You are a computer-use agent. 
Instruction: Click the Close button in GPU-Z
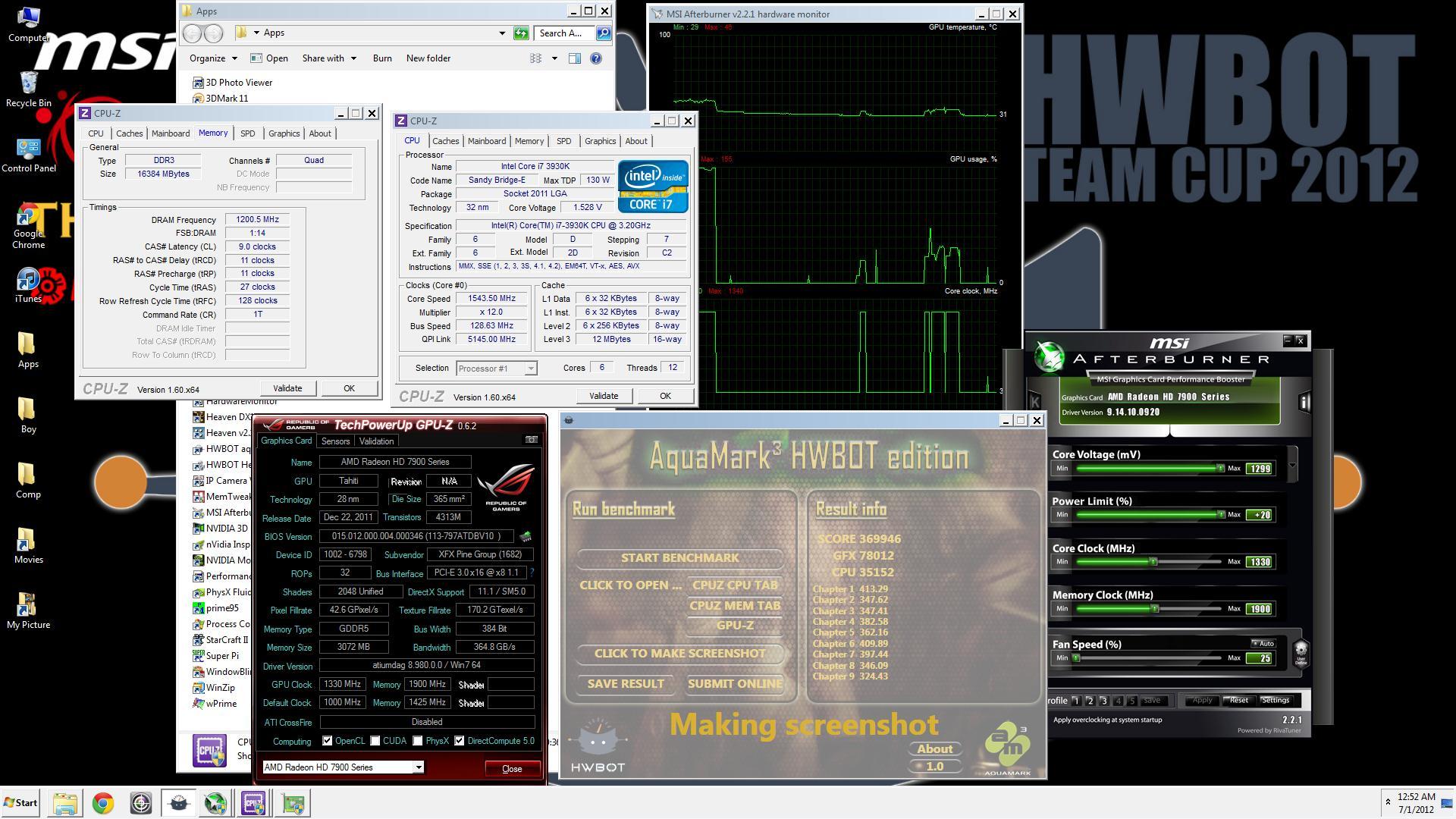tap(512, 768)
